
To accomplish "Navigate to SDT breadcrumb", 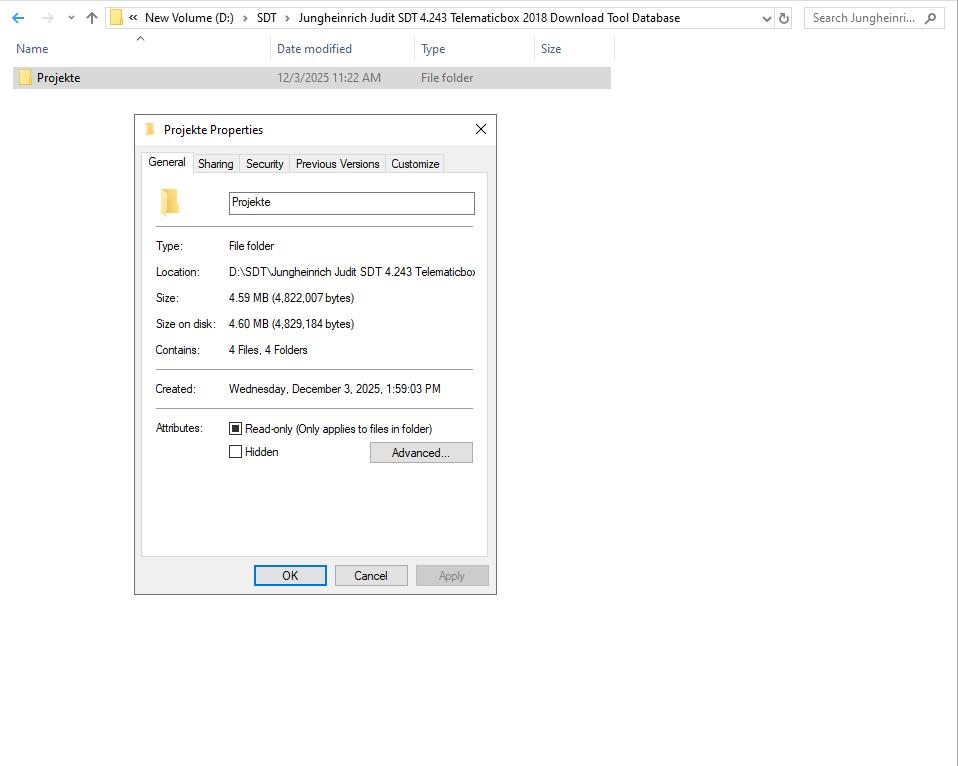I will click(266, 18).
